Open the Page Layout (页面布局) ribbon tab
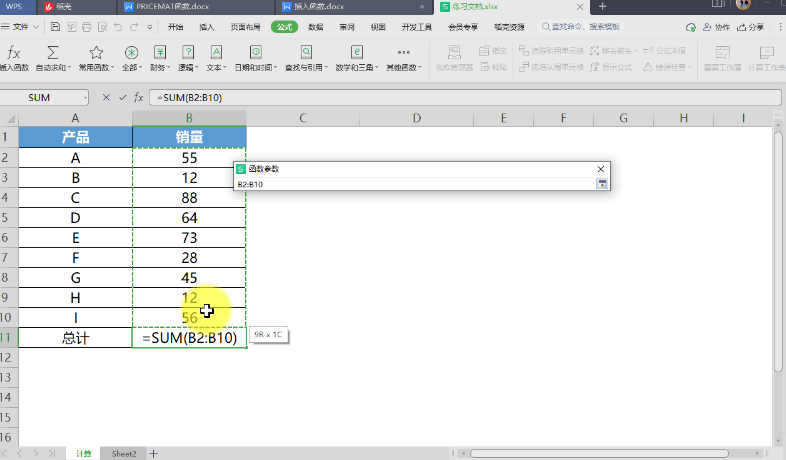This screenshot has width=786, height=460. pos(246,27)
